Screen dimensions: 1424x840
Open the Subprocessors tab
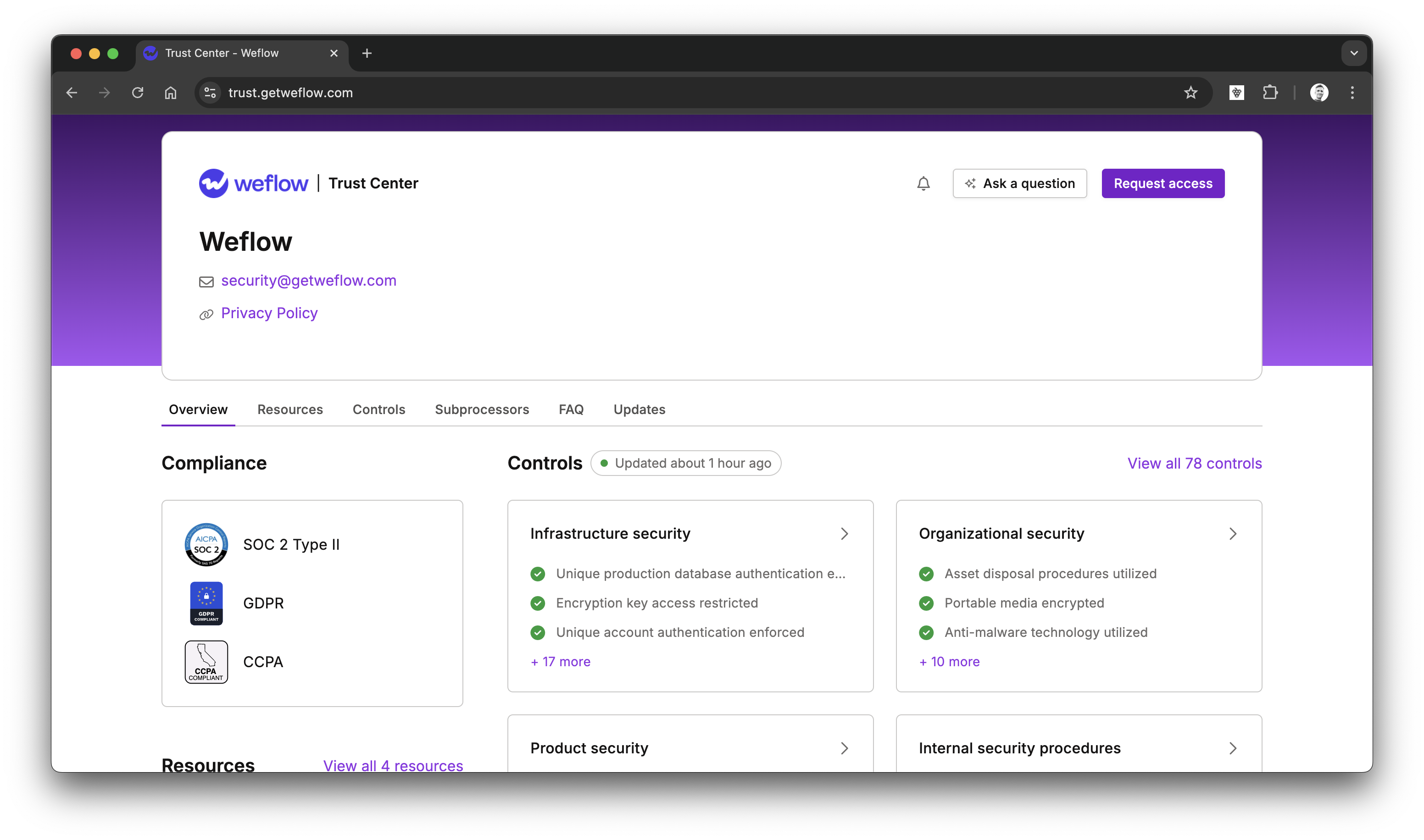pyautogui.click(x=482, y=409)
